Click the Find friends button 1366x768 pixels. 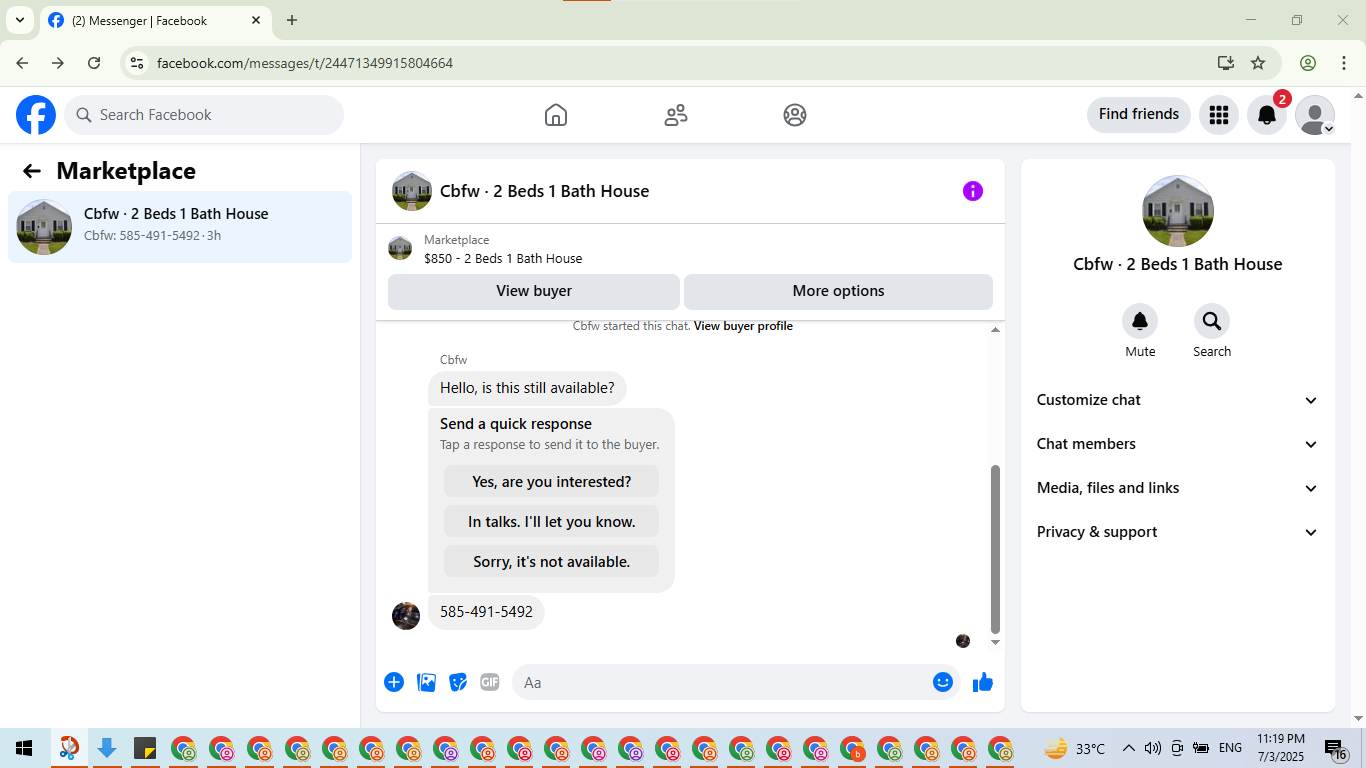(1139, 115)
